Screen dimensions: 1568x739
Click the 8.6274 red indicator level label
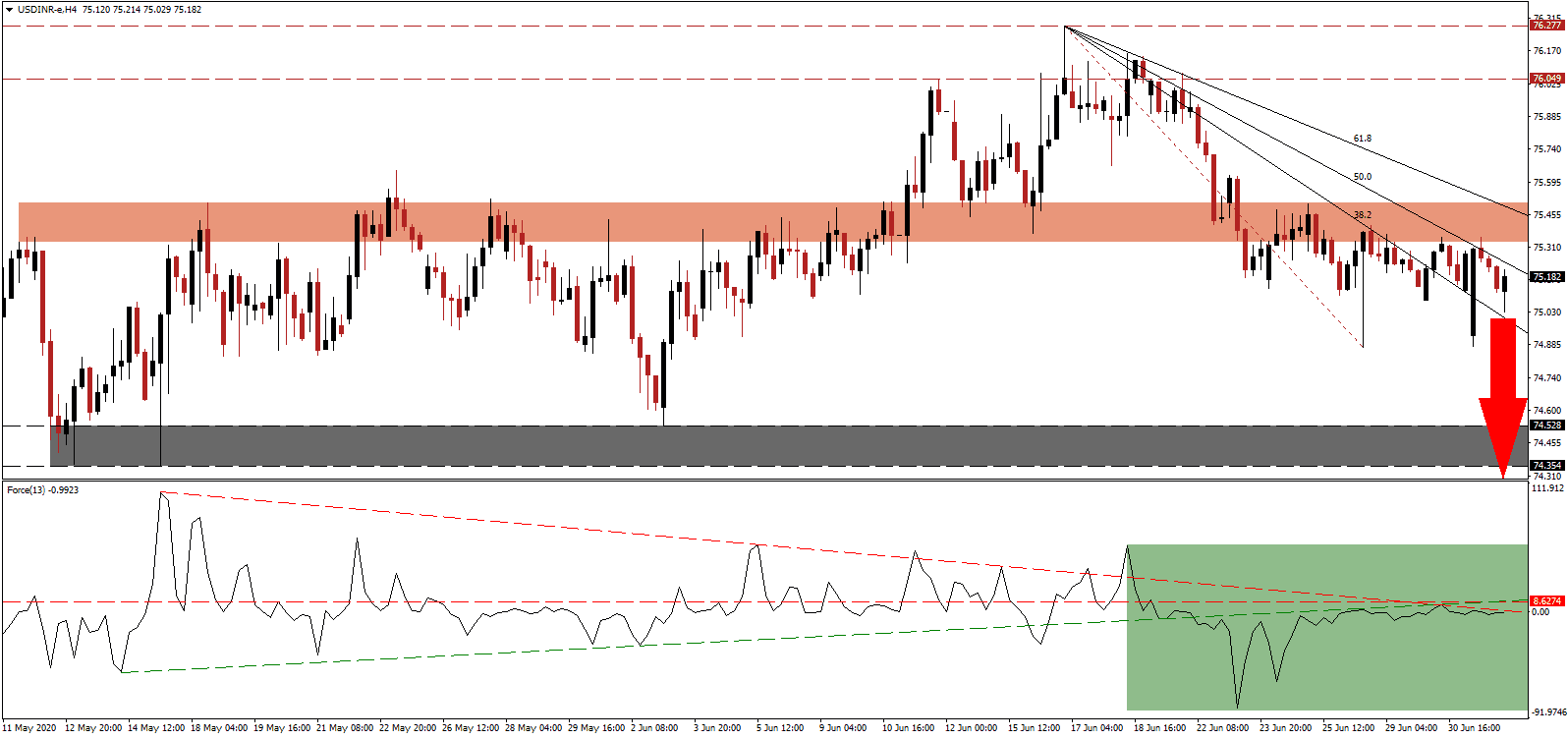pos(1547,600)
